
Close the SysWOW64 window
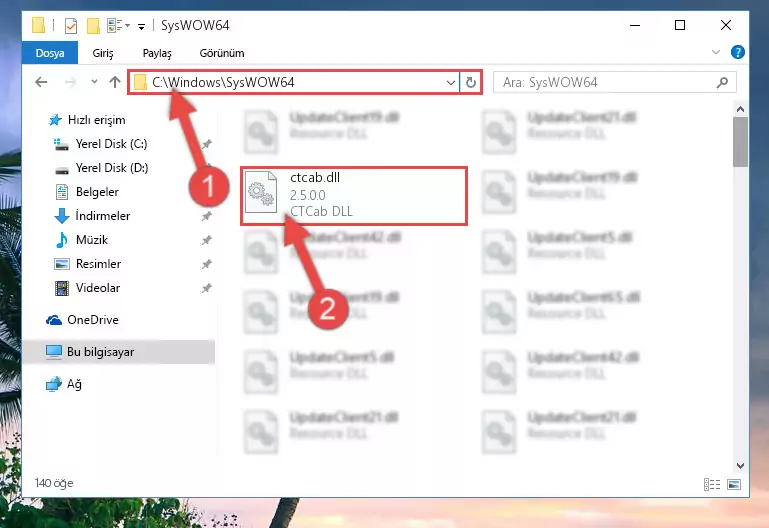[x=726, y=25]
